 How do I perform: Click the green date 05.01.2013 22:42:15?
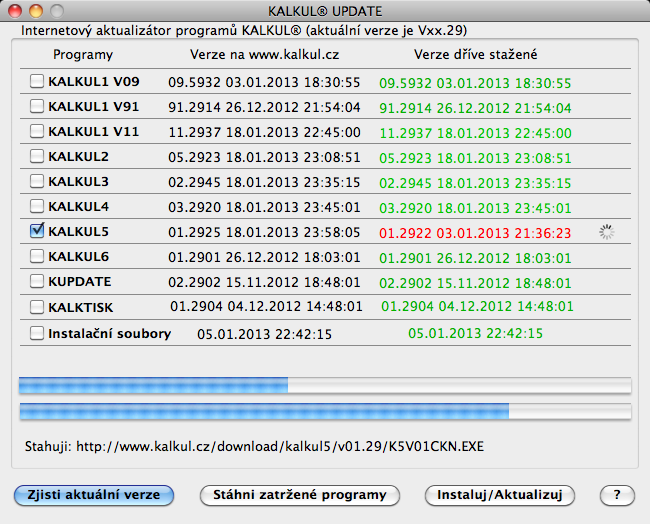[x=475, y=333]
